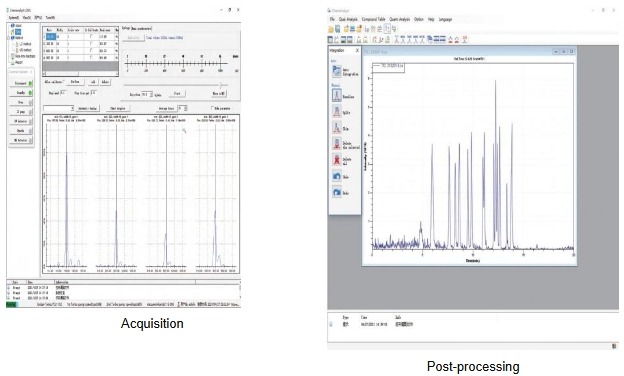Toggle checkbox in first table row
The height and width of the screenshot is (376, 624).
click(x=92, y=37)
